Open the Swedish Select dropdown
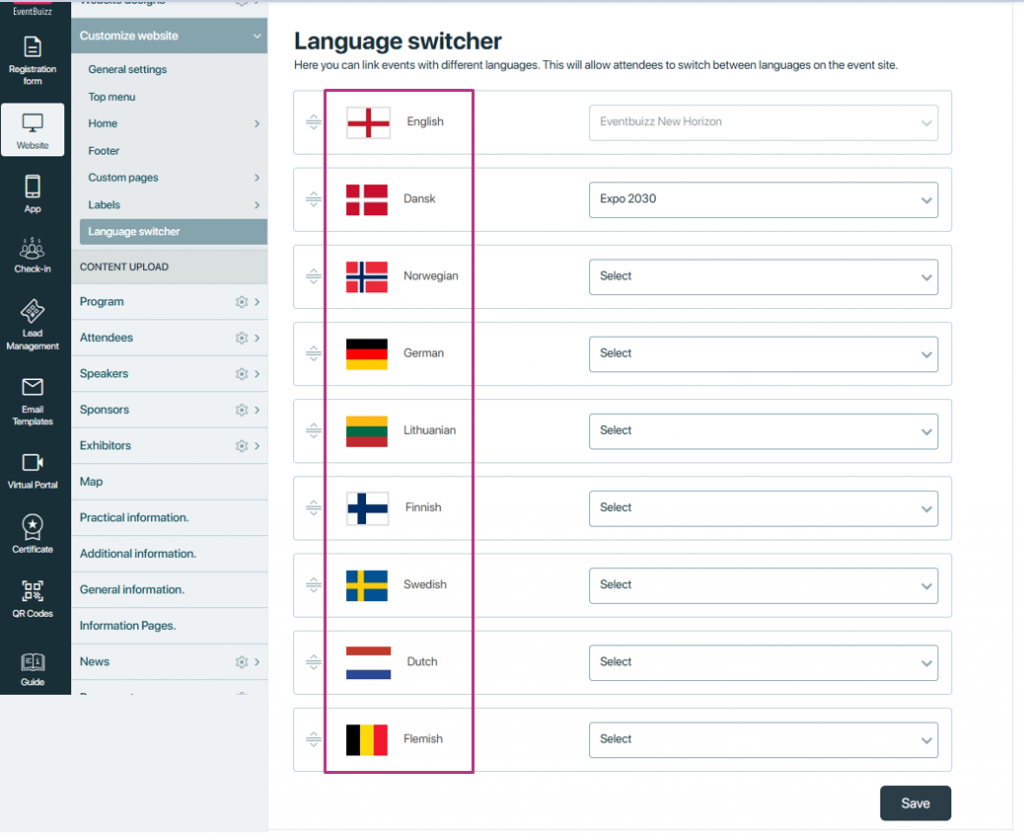The width and height of the screenshot is (1024, 840). coord(763,585)
